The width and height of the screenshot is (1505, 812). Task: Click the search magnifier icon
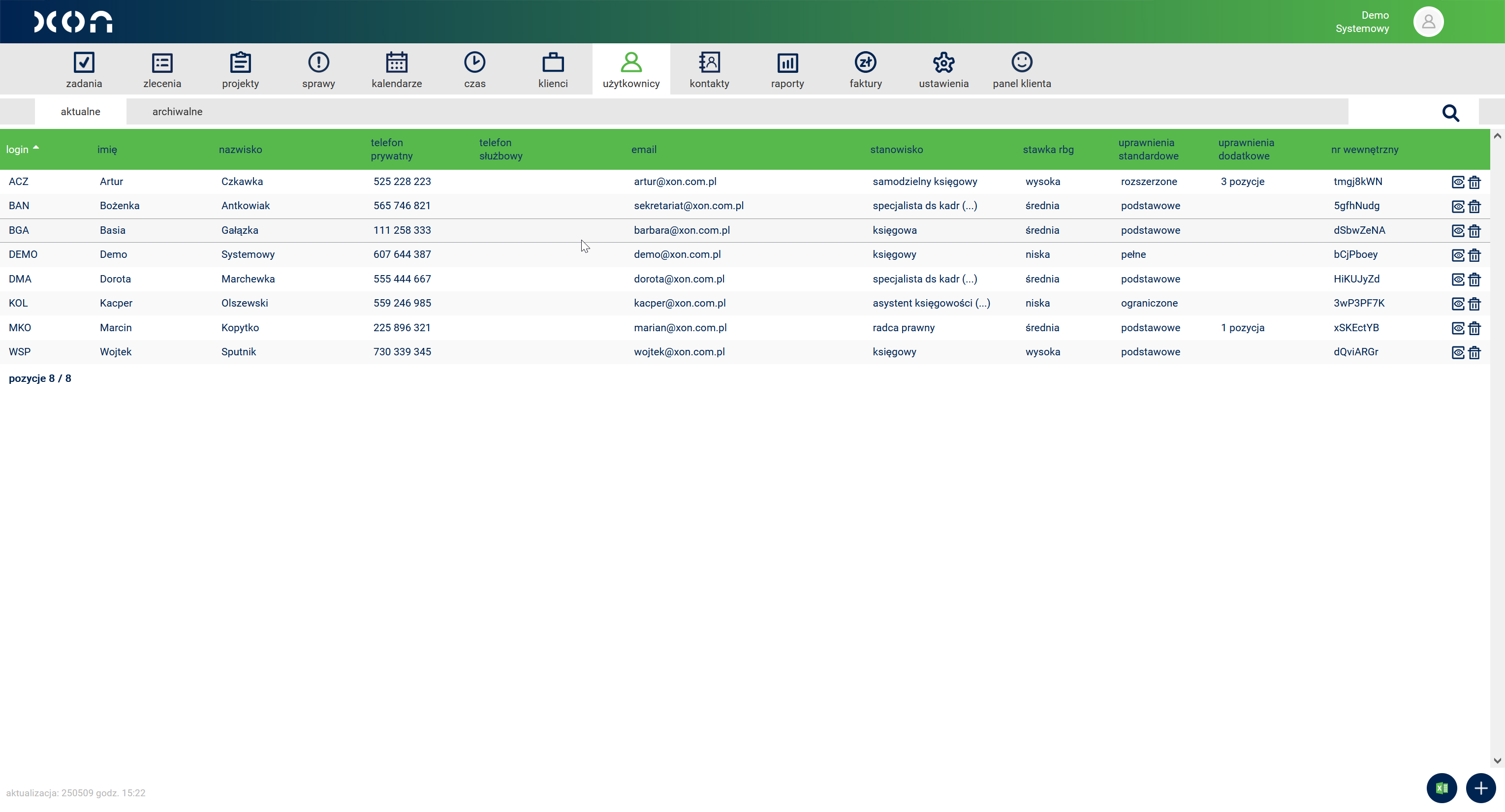pos(1451,113)
